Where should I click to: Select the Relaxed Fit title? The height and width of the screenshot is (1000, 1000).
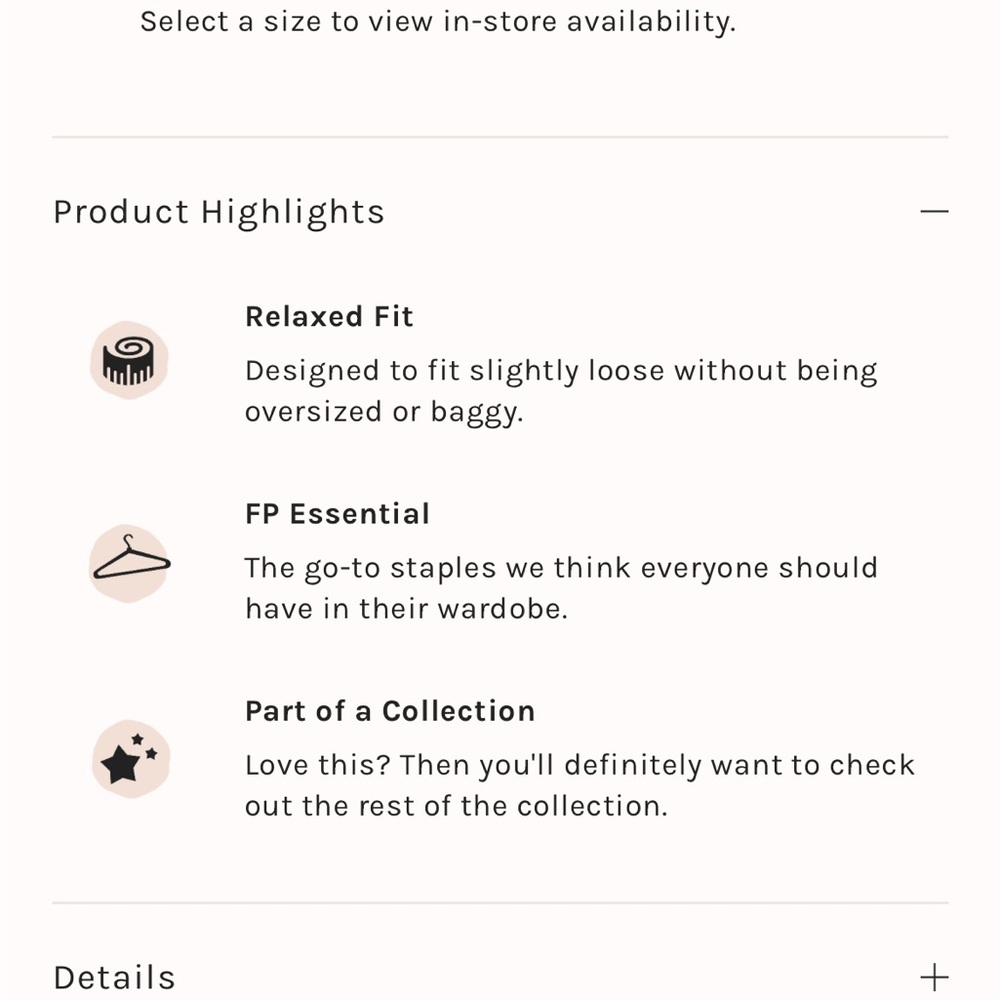(329, 317)
